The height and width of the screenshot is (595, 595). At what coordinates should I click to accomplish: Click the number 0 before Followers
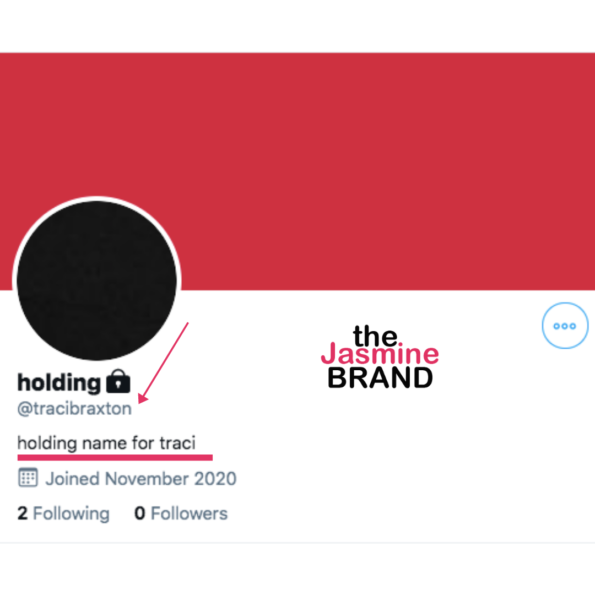pyautogui.click(x=140, y=513)
